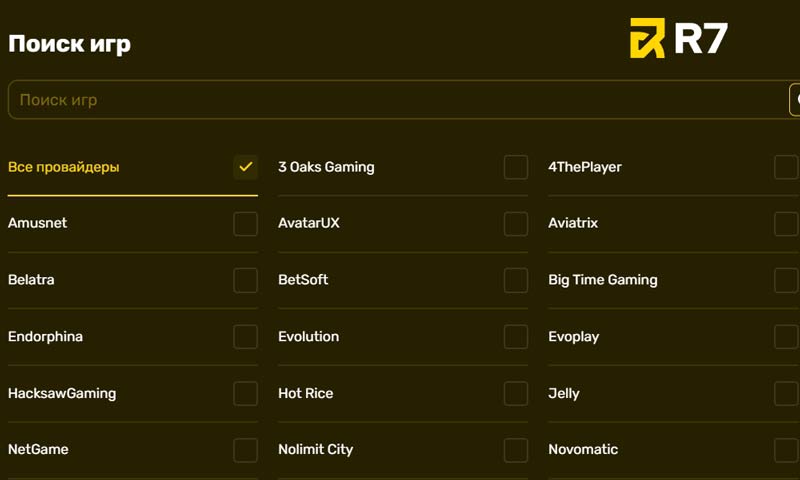Toggle the BetSoft provider checkbox
Viewport: 800px width, 480px height.
pos(516,280)
